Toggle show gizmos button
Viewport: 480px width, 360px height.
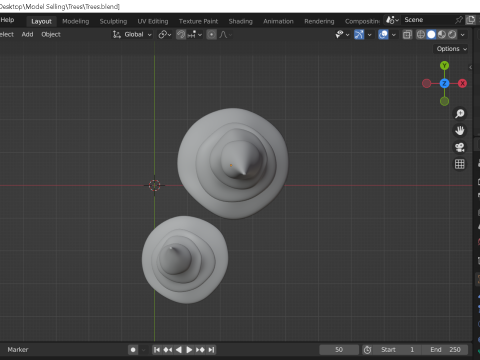(x=359, y=34)
